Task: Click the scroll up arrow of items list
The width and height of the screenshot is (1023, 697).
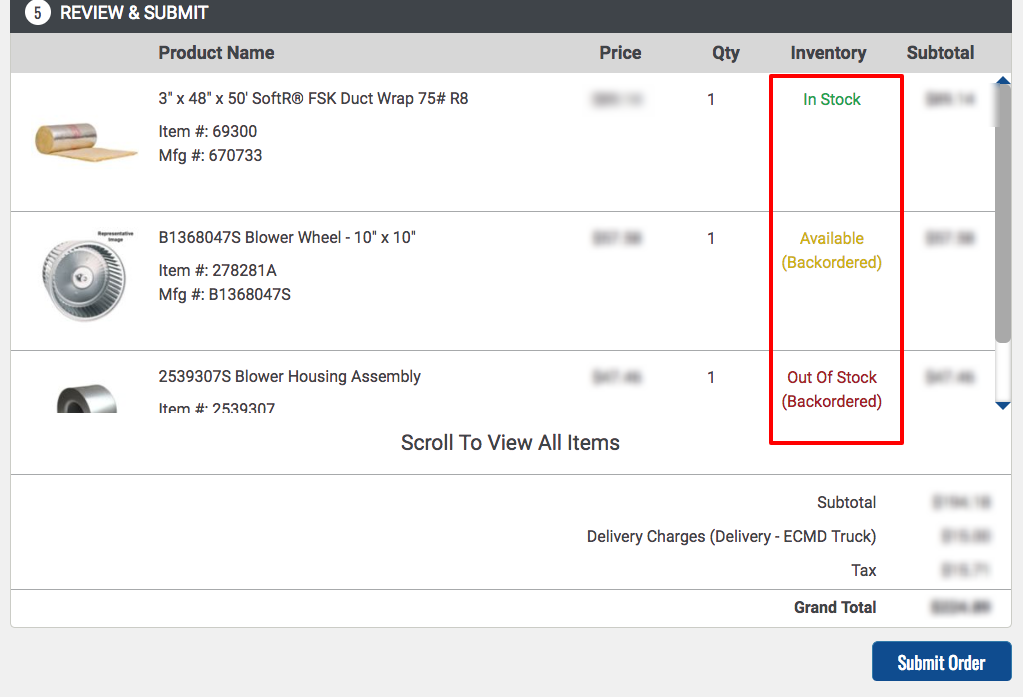Action: point(1003,80)
